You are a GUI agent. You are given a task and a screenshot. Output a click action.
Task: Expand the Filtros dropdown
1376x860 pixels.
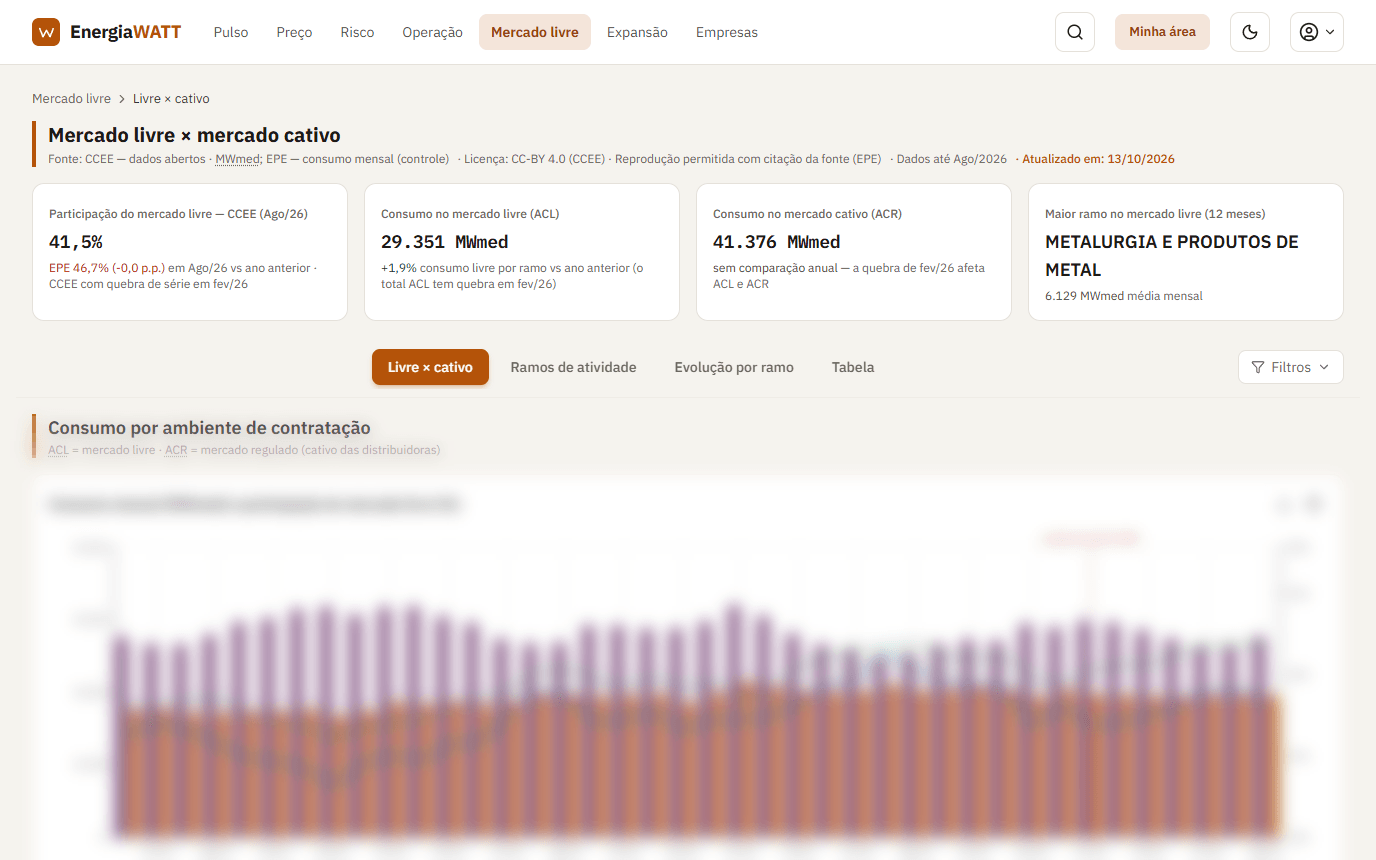1290,367
